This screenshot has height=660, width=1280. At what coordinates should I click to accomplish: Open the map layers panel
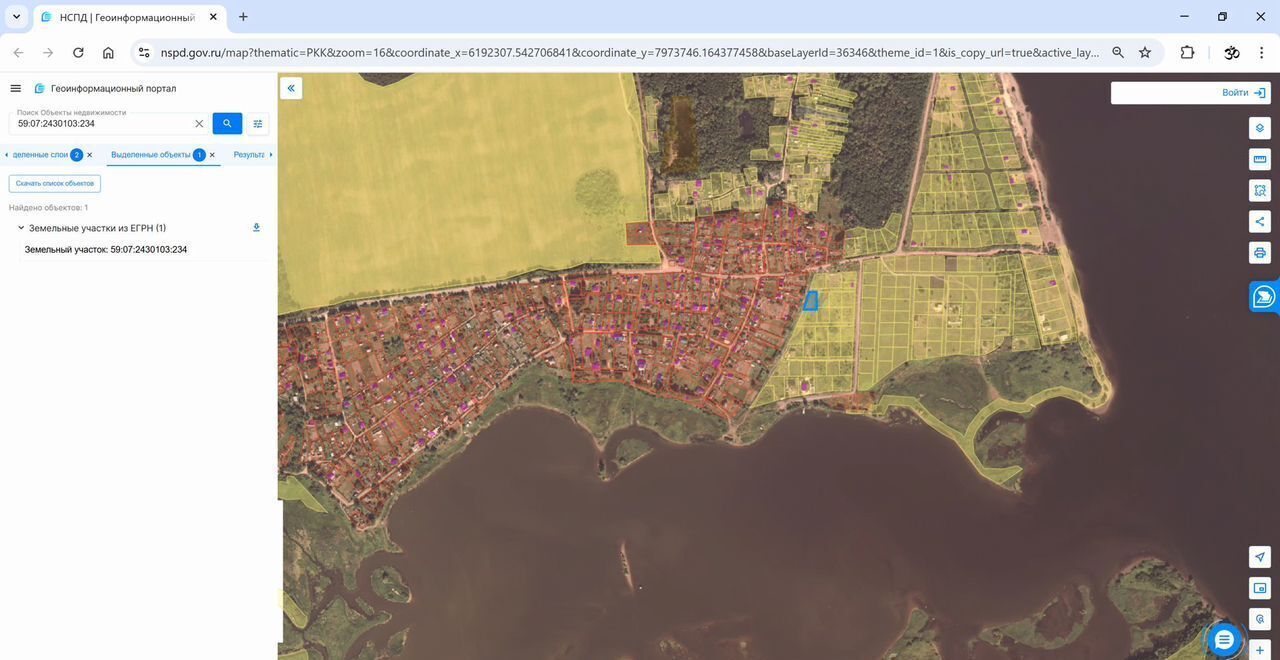pyautogui.click(x=1260, y=128)
